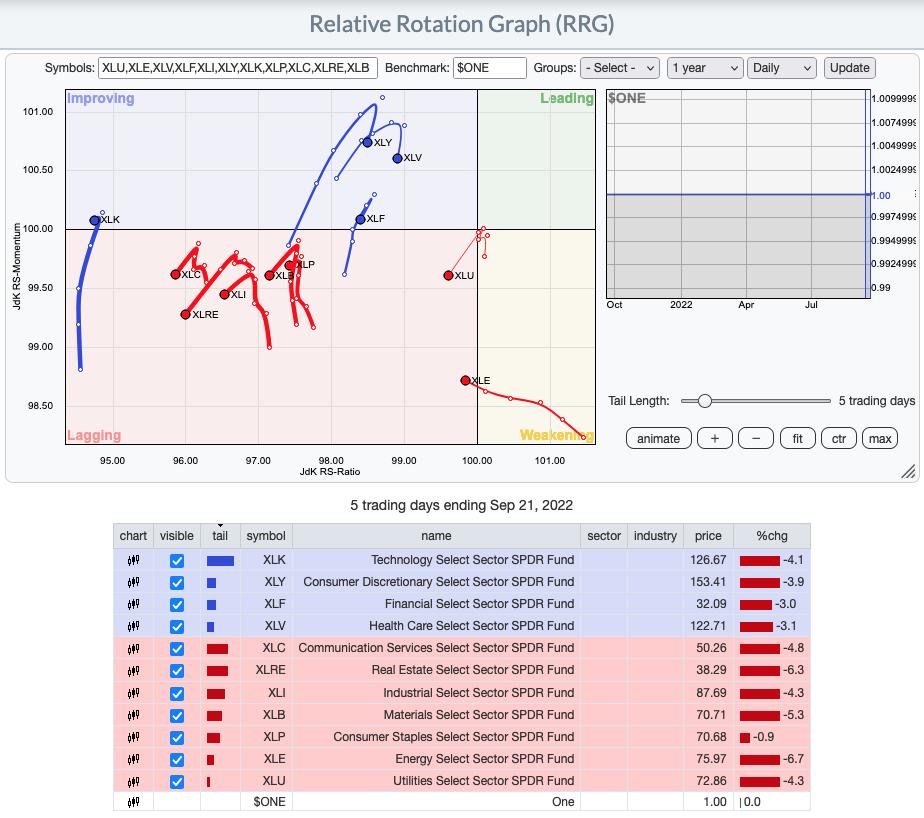Viewport: 924px width, 818px height.
Task: Zoom out with minus button
Action: [755, 438]
